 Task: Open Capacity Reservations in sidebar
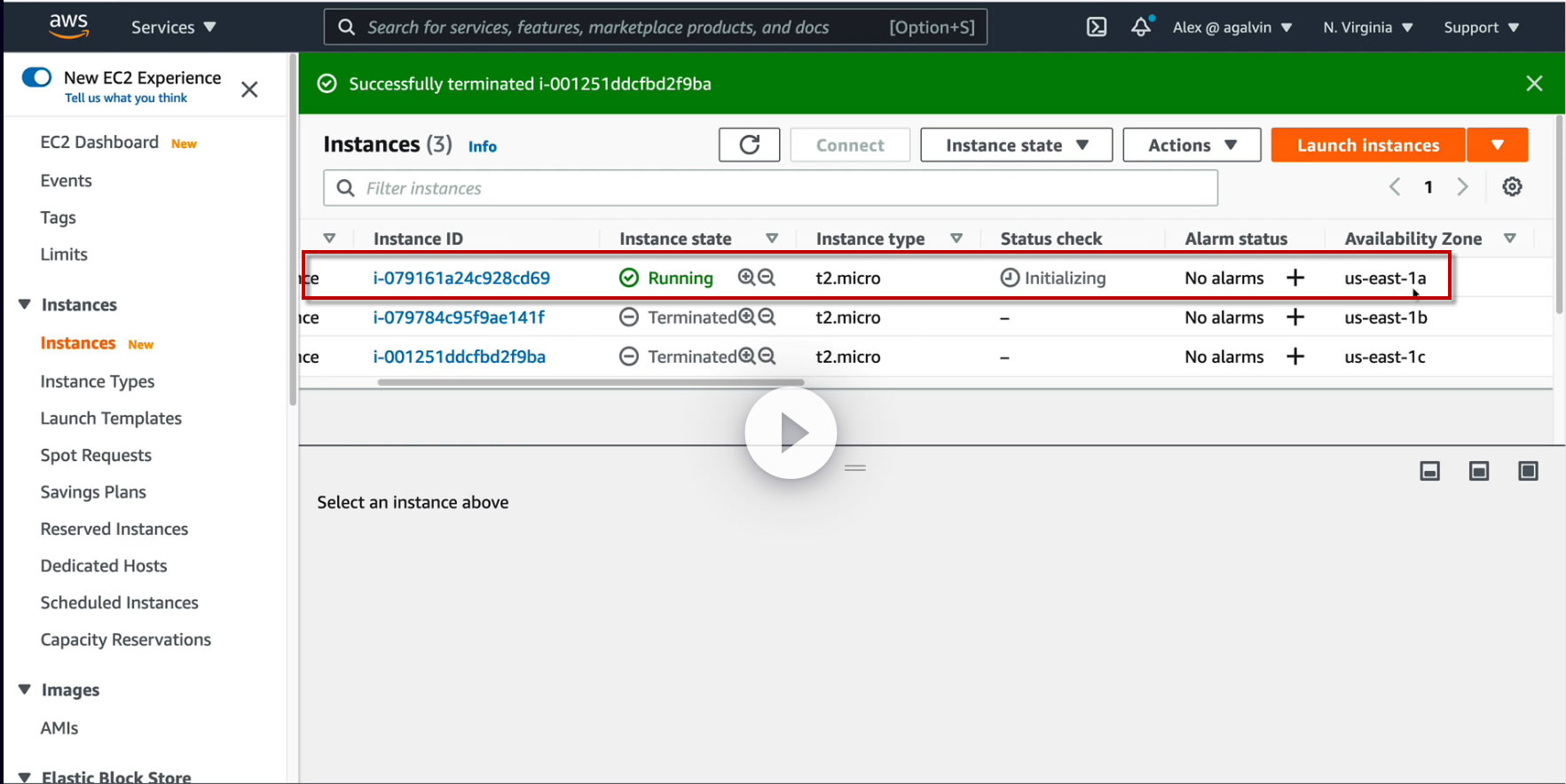(126, 639)
